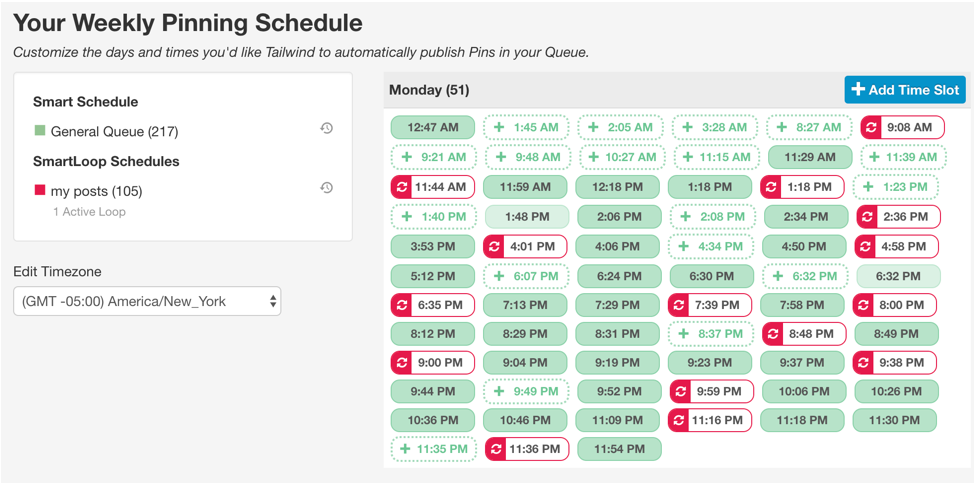Select the 11:54 PM time slot

pos(619,448)
